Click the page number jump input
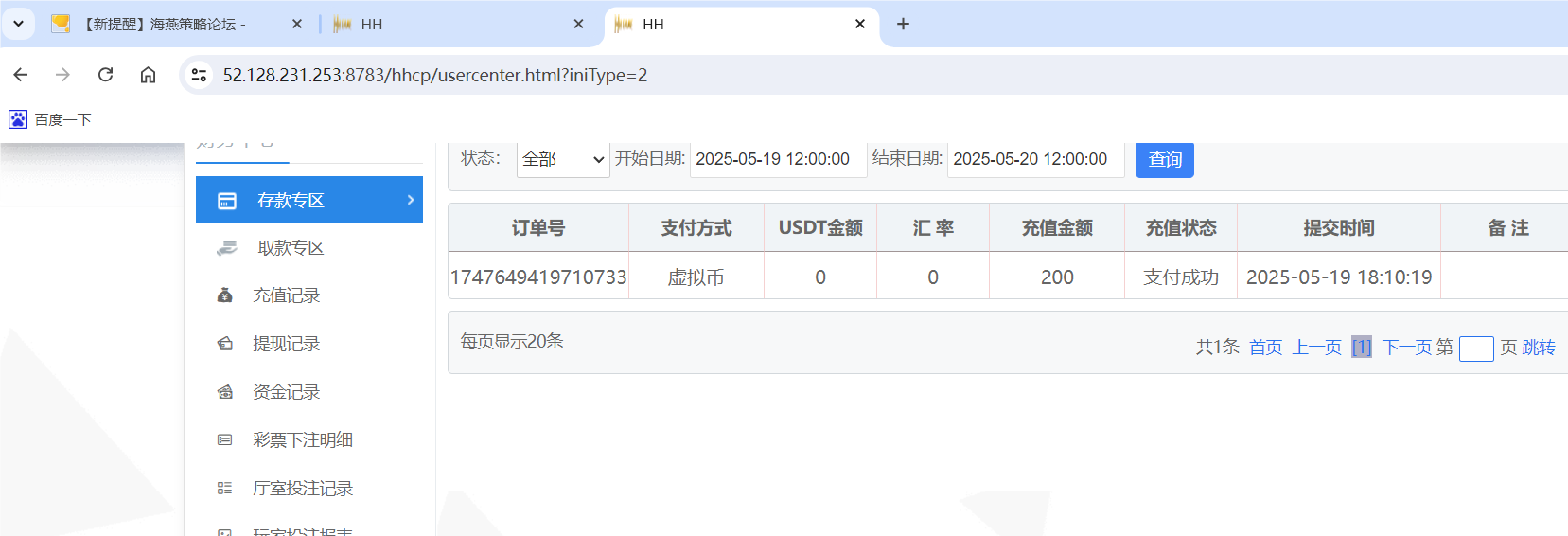The width and height of the screenshot is (1568, 536). [1476, 348]
